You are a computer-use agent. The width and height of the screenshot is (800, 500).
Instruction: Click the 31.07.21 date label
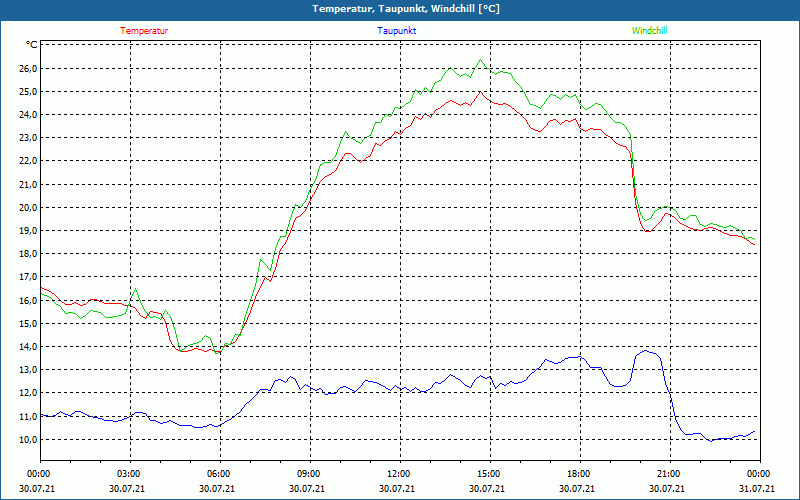[758, 489]
